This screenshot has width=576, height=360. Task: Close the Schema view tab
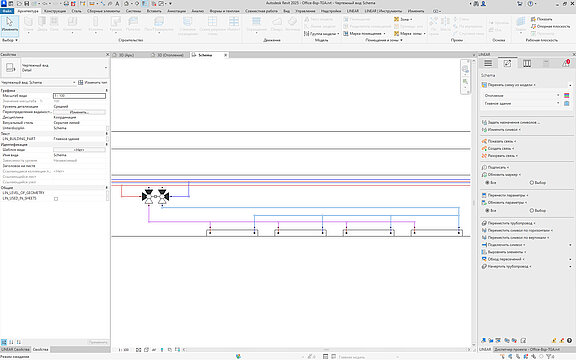[226, 55]
